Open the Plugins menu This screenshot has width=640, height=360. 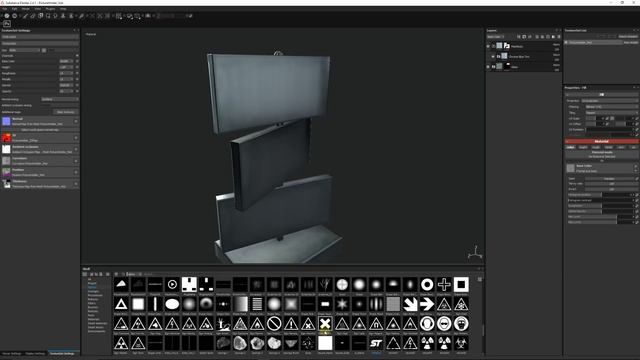click(50, 9)
